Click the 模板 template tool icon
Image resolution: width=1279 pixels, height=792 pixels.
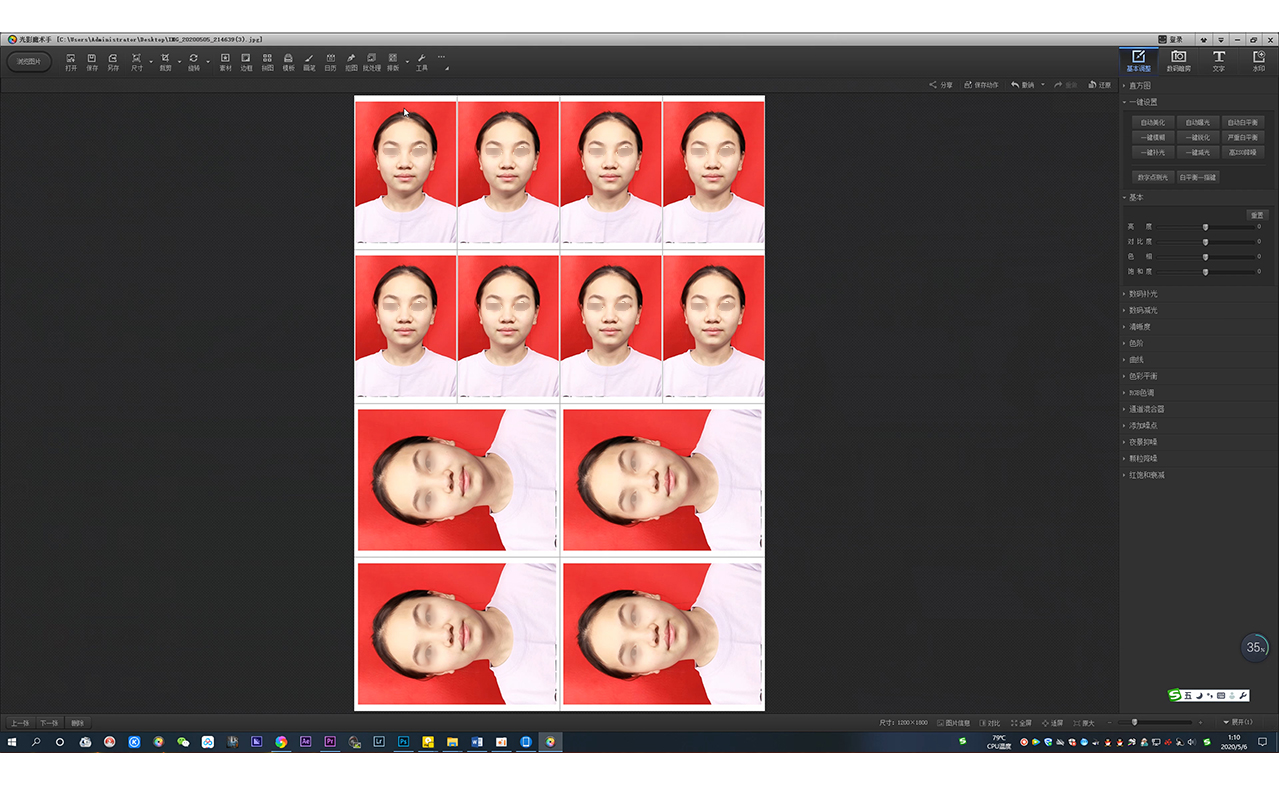pyautogui.click(x=287, y=62)
